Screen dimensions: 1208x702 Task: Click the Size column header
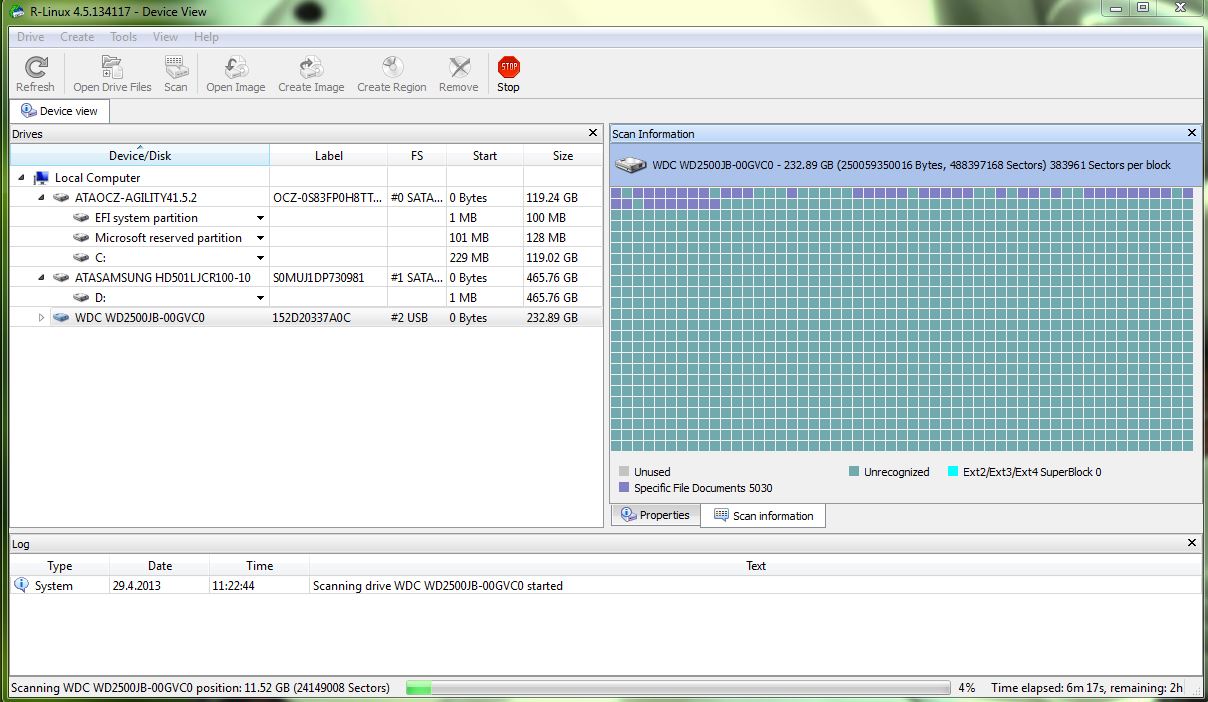(x=563, y=155)
